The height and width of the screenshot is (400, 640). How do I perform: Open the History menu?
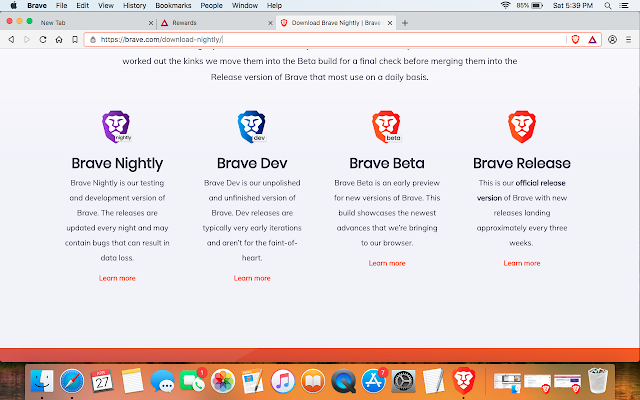(x=134, y=6)
